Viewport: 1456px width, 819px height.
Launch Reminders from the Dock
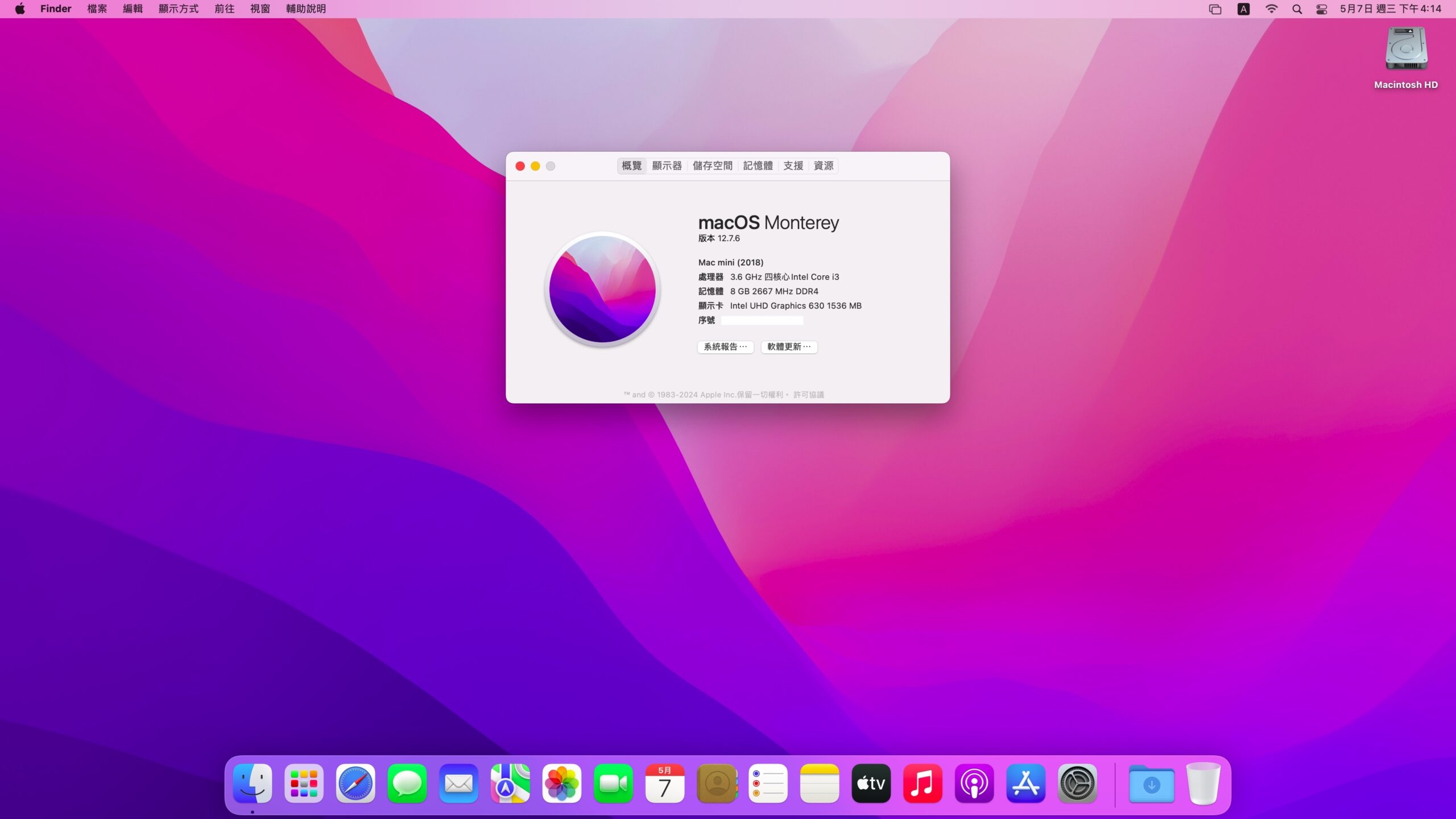point(768,783)
